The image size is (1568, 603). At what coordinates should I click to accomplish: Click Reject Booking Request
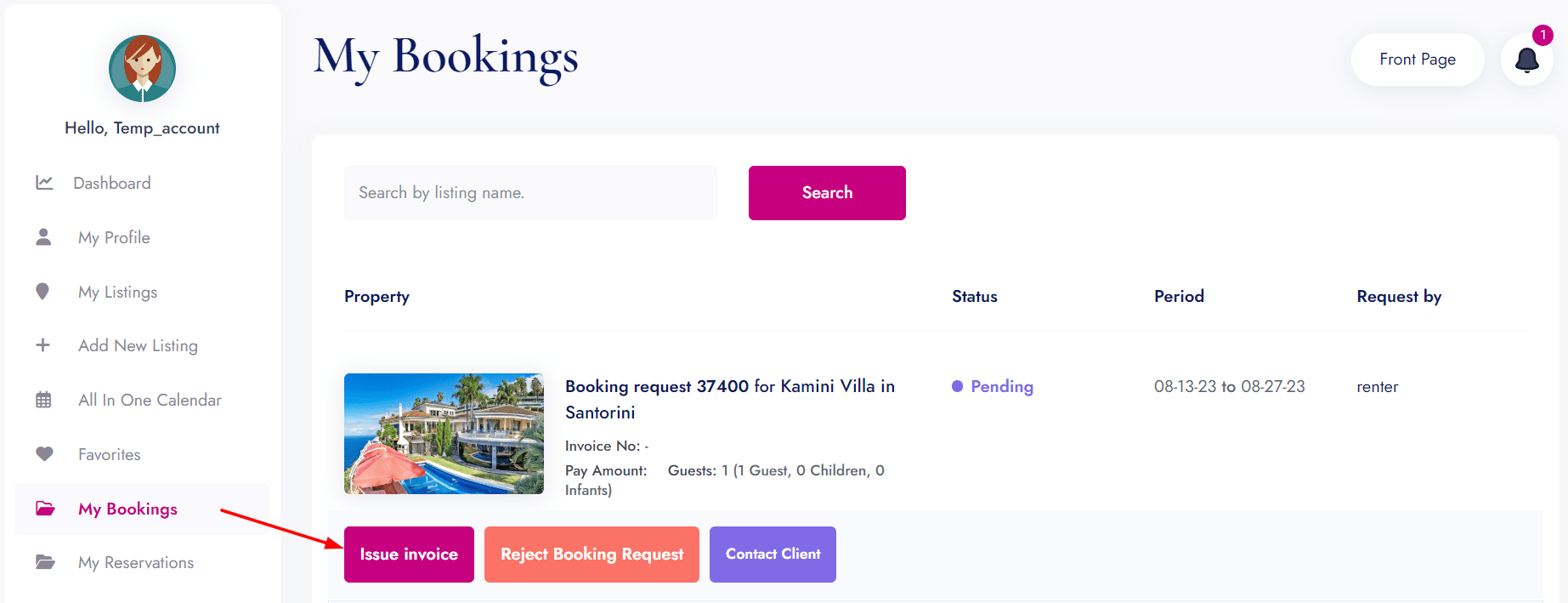591,554
